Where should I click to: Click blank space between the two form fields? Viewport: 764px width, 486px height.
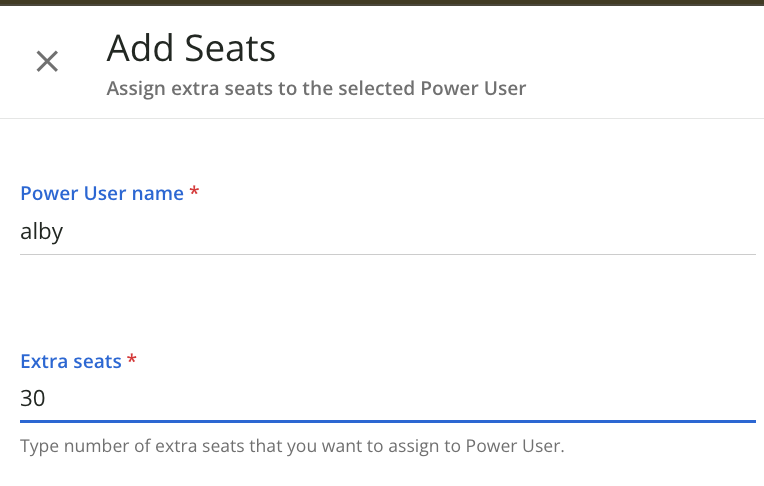pos(382,300)
